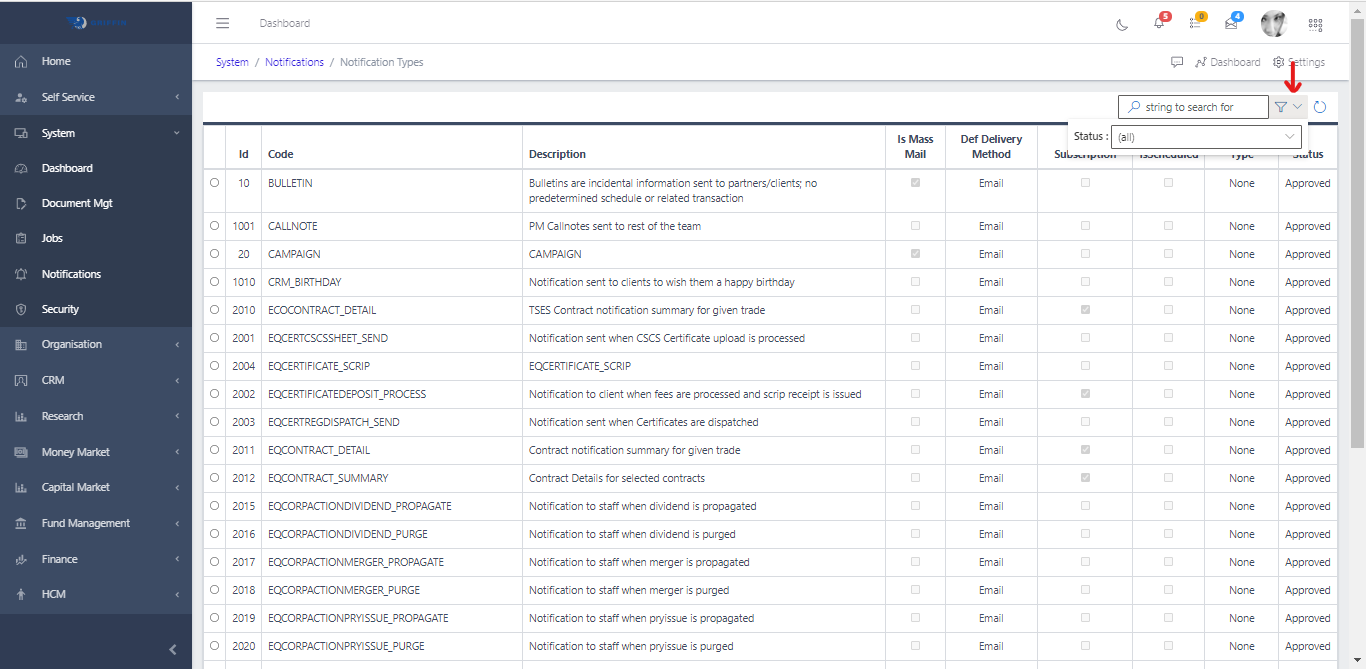This screenshot has width=1366, height=669.
Task: Collapse sidebar using bottom arrow icon
Action: [172, 649]
